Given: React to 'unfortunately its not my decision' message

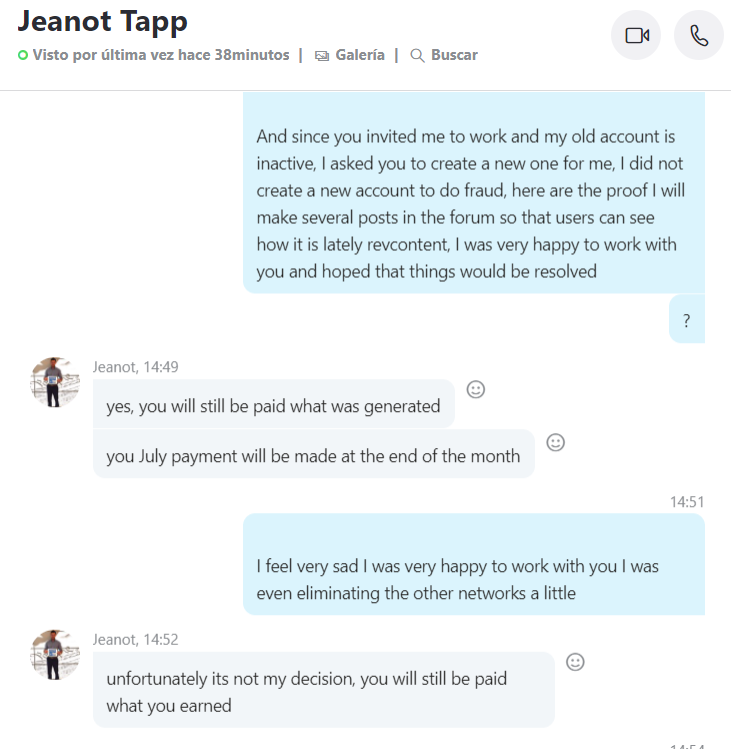Looking at the screenshot, I should click(x=575, y=662).
